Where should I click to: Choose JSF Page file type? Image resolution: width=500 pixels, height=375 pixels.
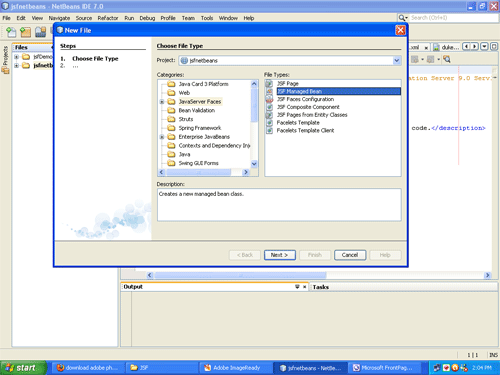tap(288, 84)
